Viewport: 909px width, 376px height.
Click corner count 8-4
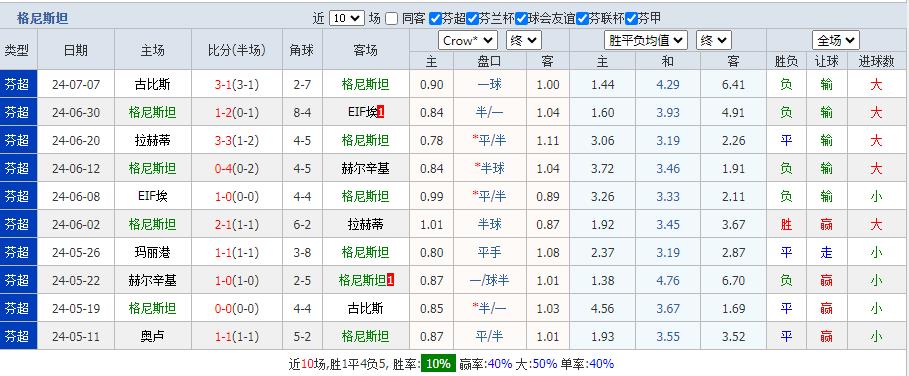(302, 112)
